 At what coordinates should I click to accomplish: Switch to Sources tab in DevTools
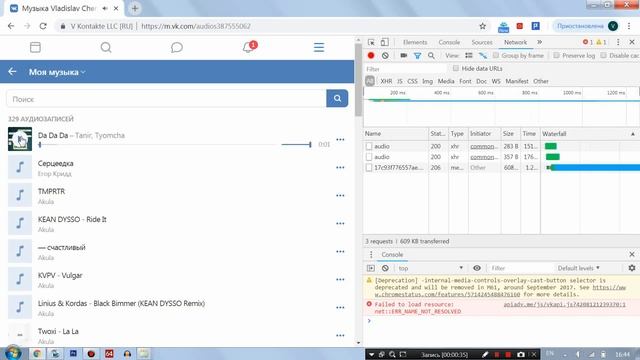click(x=482, y=42)
